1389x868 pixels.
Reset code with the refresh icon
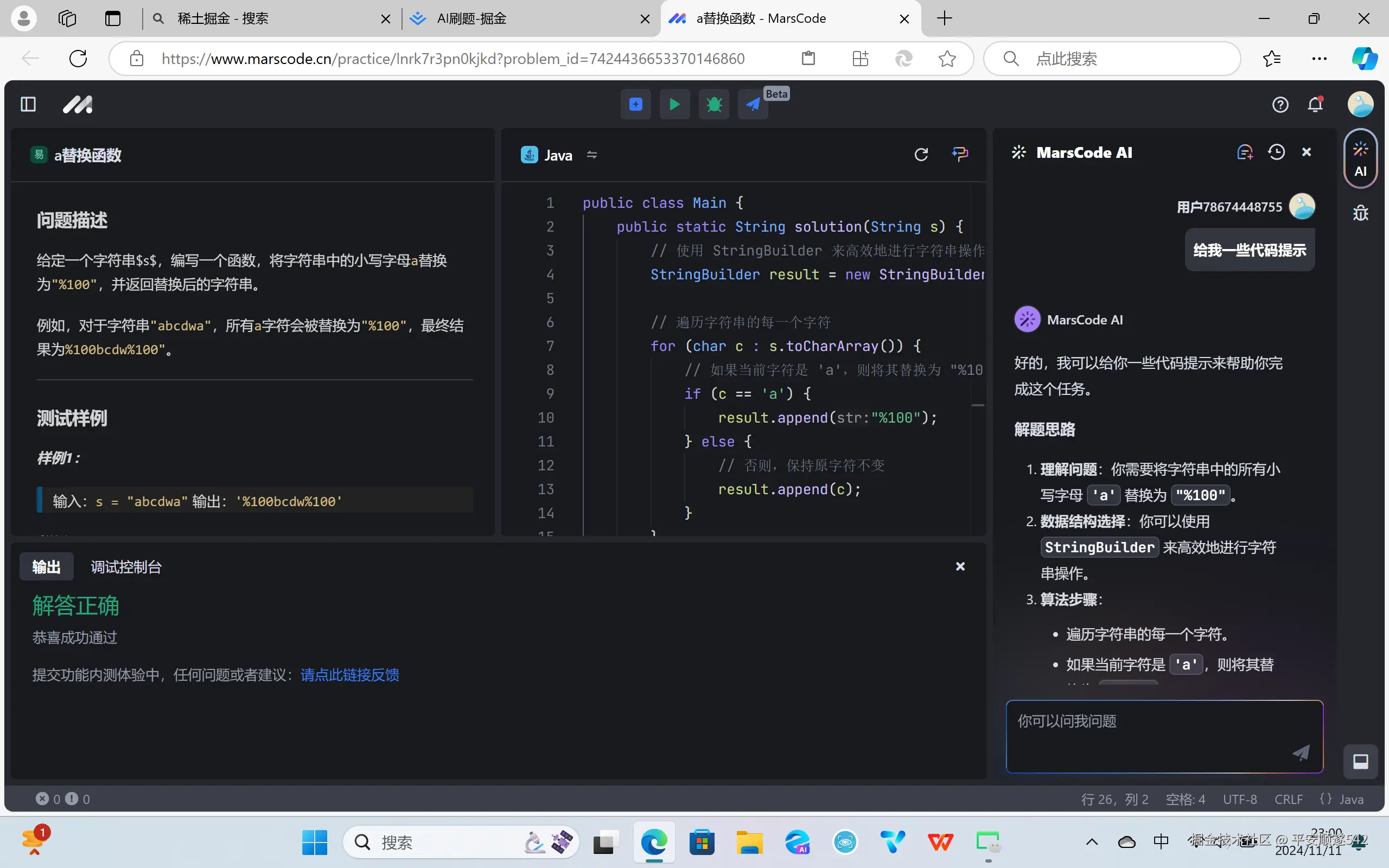[921, 155]
